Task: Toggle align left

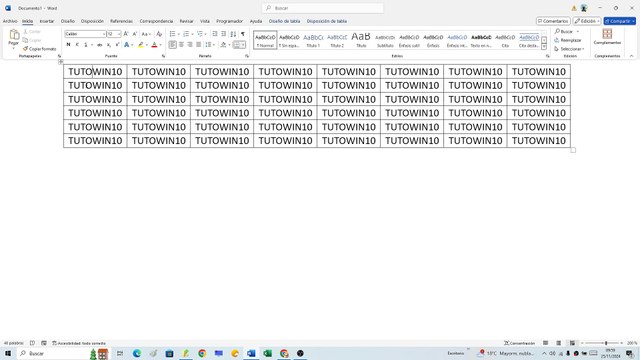Action: pos(173,45)
